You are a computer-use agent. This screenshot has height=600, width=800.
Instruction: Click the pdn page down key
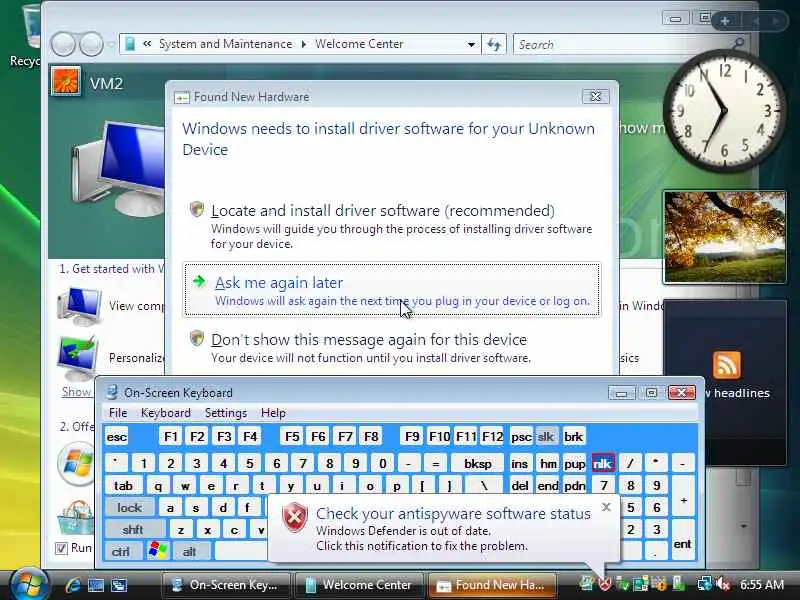pyautogui.click(x=574, y=485)
